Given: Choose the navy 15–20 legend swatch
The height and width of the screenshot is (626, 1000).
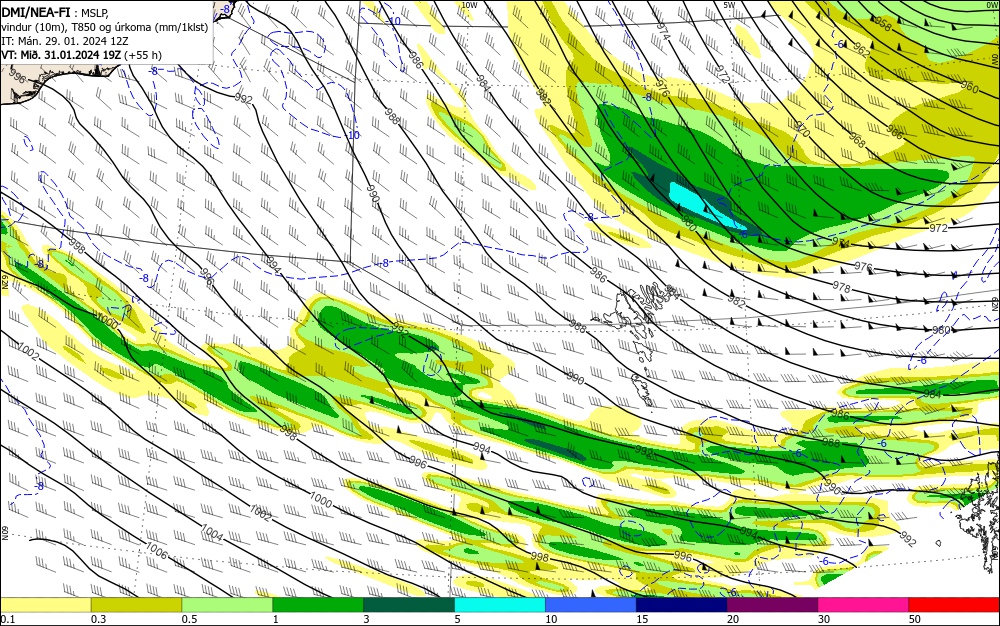Looking at the screenshot, I should click(682, 605).
